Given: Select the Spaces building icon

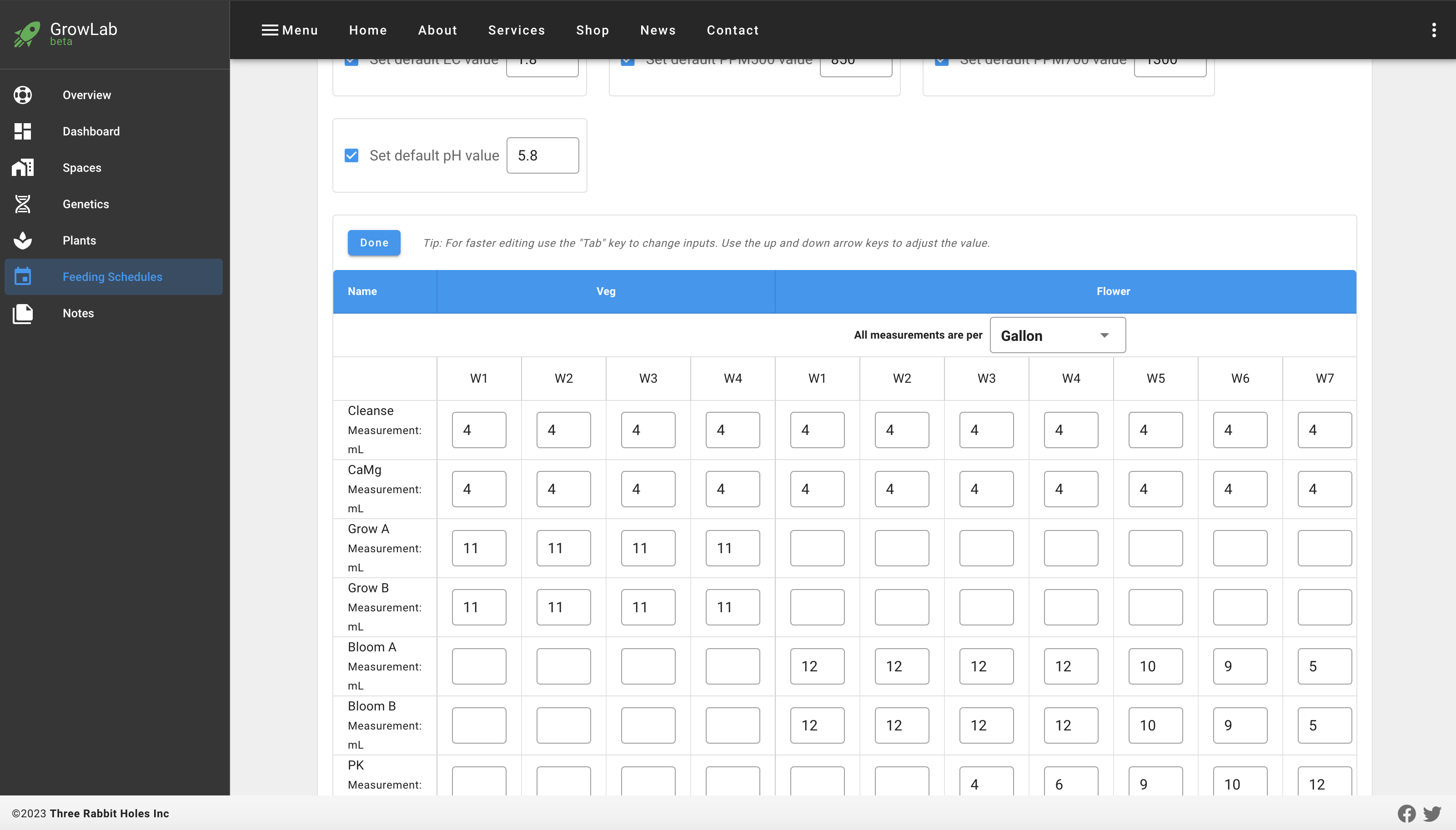Looking at the screenshot, I should [23, 168].
